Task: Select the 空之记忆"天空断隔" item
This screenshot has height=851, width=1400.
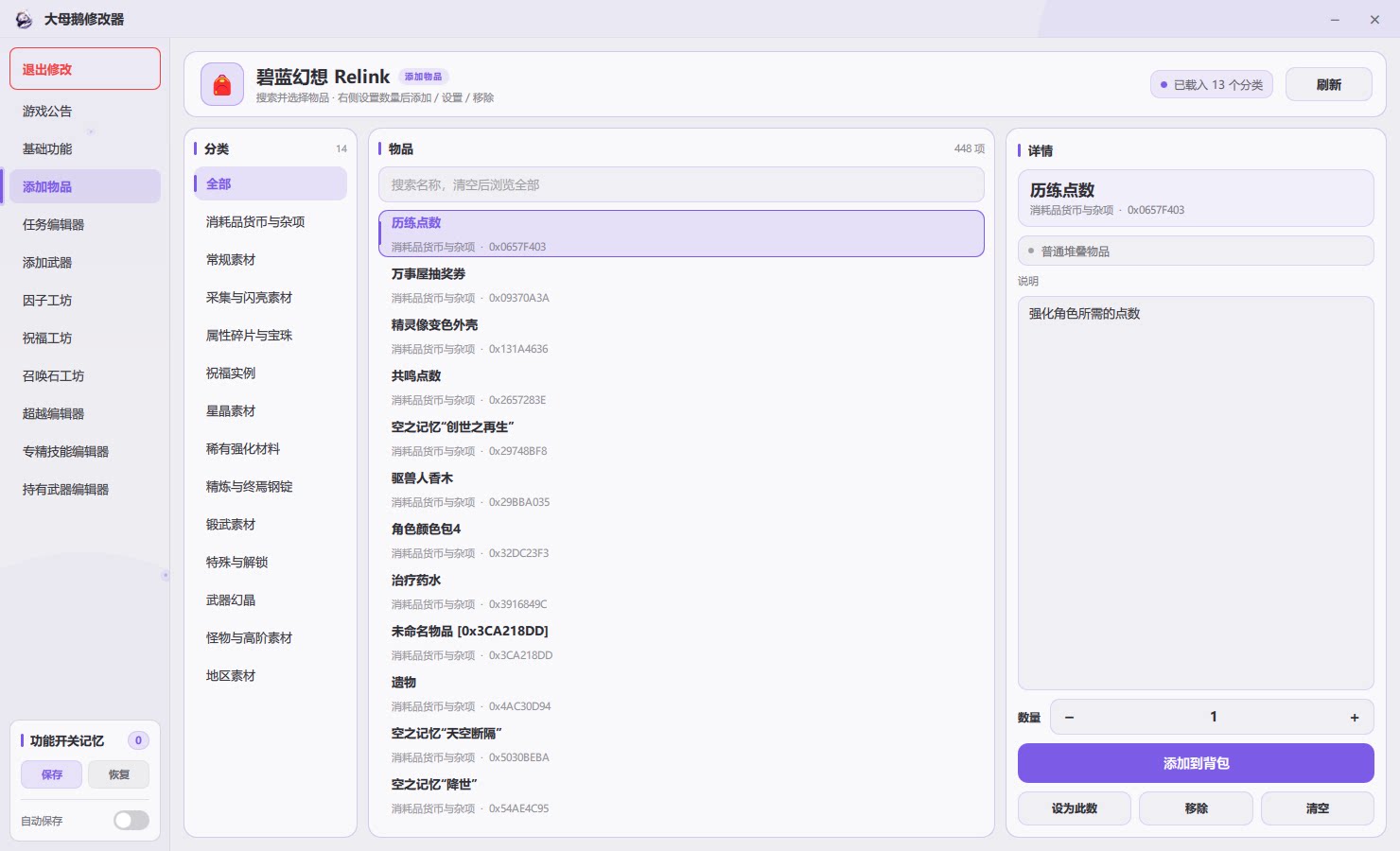Action: tap(681, 744)
